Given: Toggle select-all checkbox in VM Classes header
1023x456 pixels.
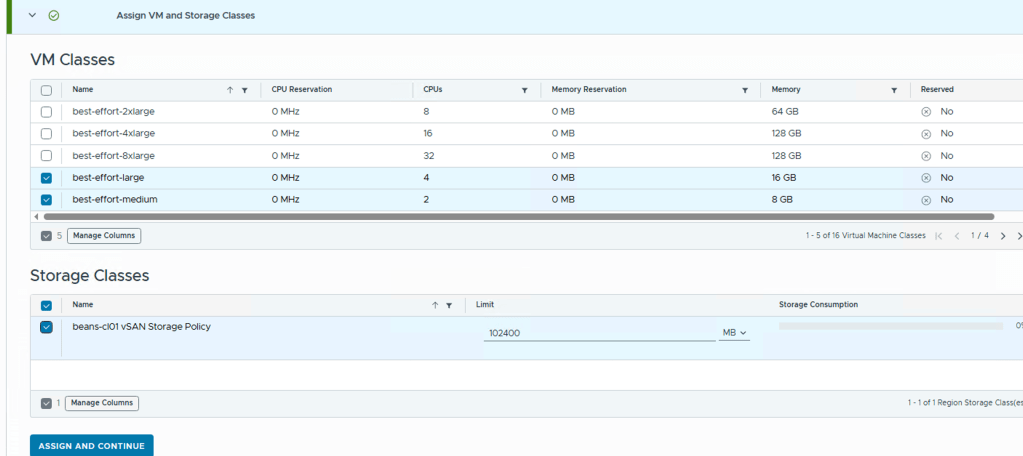Looking at the screenshot, I should 46,90.
